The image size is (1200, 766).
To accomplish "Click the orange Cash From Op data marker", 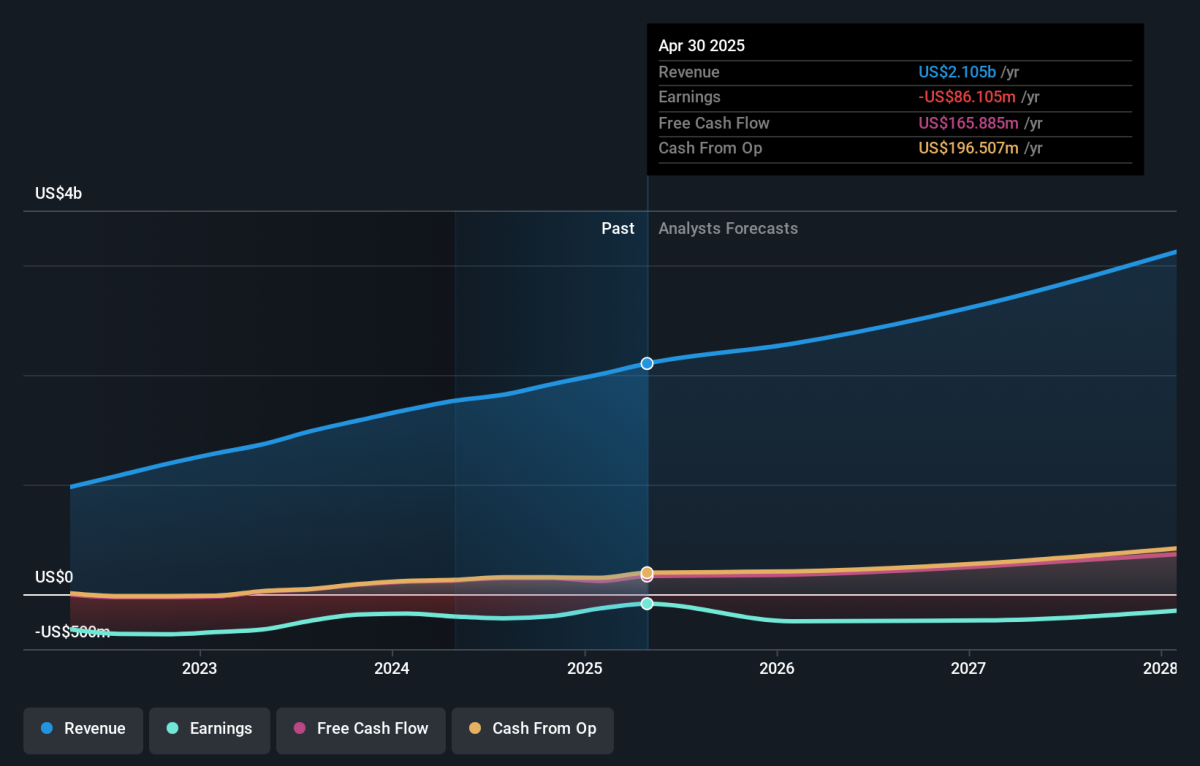I will [647, 572].
